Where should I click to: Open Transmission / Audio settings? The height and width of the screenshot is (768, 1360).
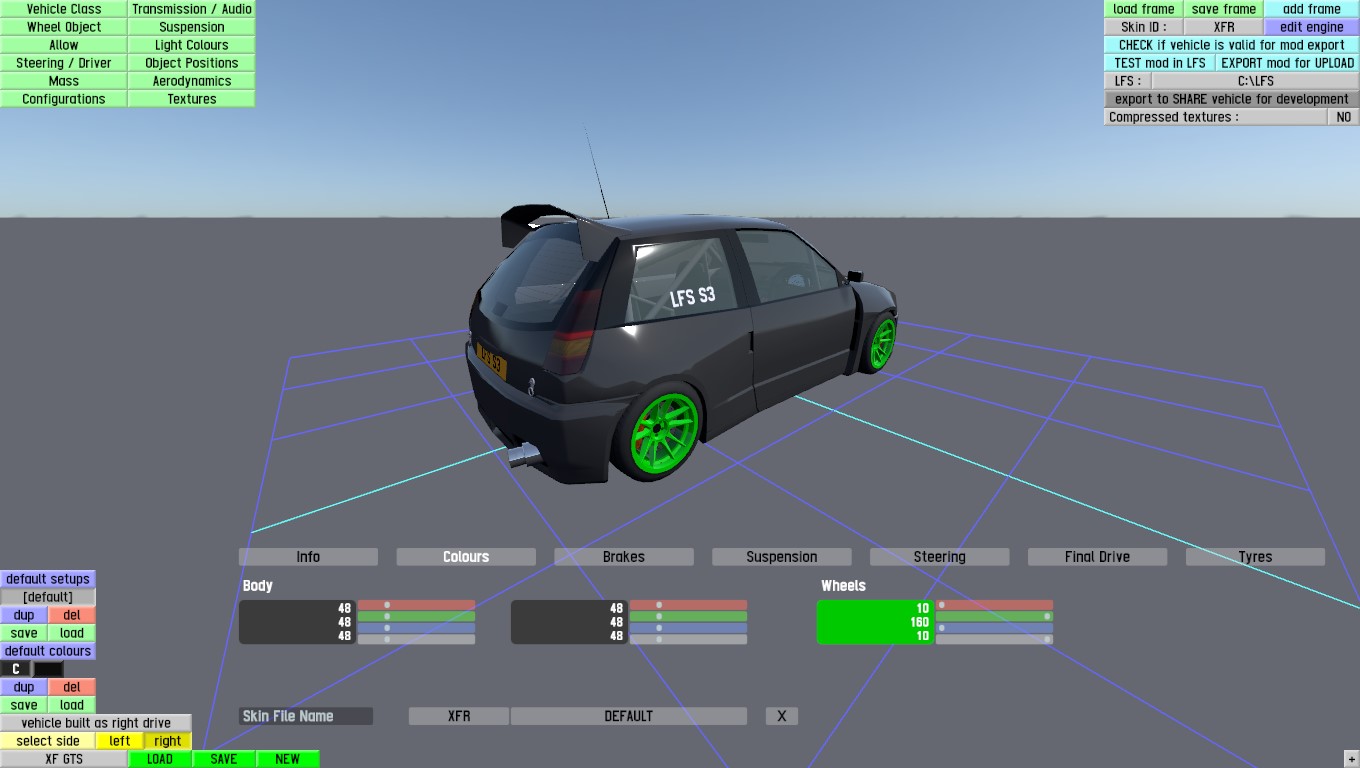[x=192, y=9]
